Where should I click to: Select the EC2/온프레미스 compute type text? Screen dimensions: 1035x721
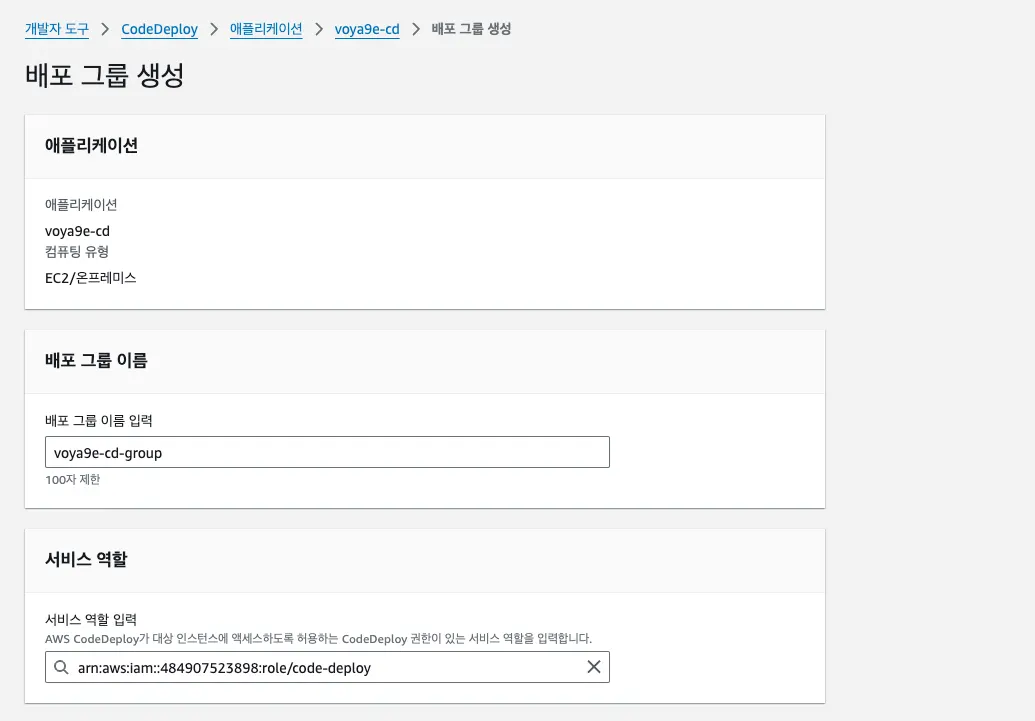click(x=90, y=278)
